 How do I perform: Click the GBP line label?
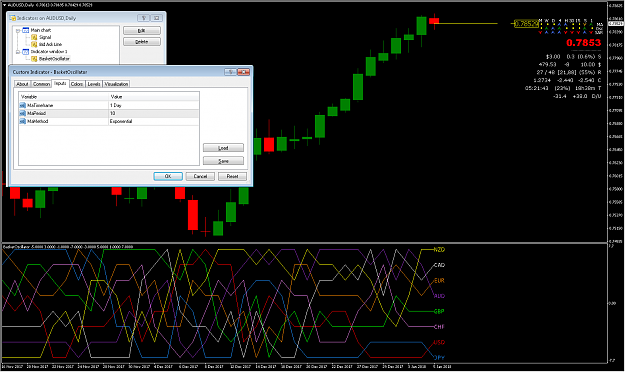pyautogui.click(x=439, y=311)
